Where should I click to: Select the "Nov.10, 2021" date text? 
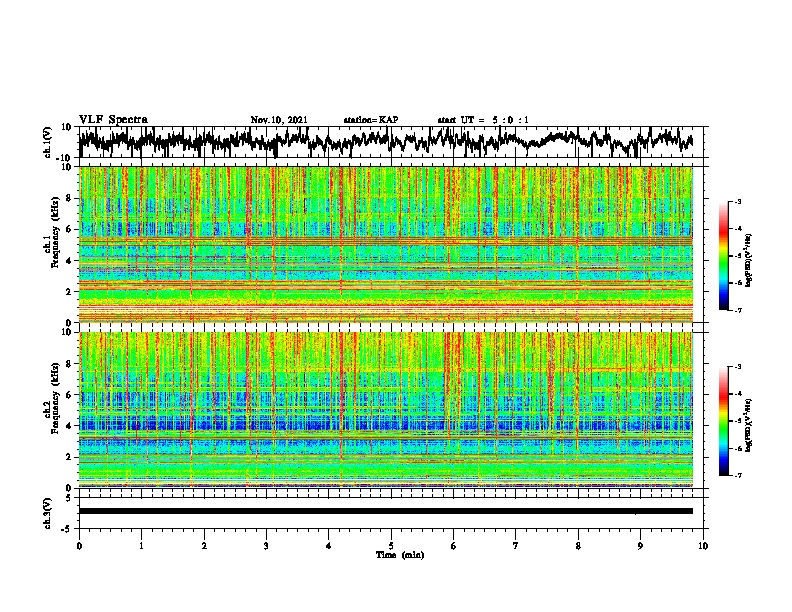tap(279, 120)
